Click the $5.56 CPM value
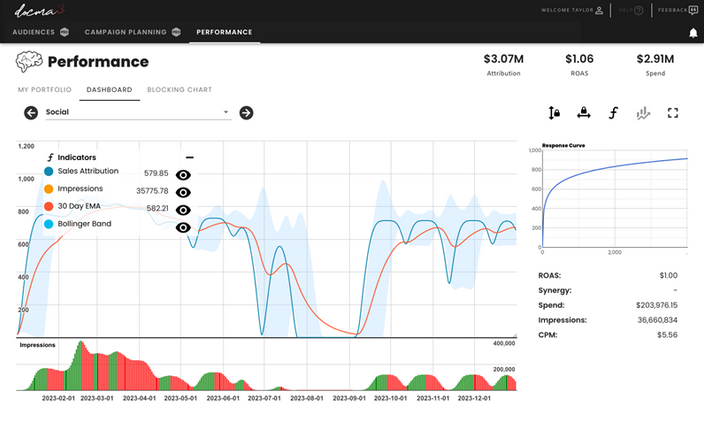 click(667, 335)
